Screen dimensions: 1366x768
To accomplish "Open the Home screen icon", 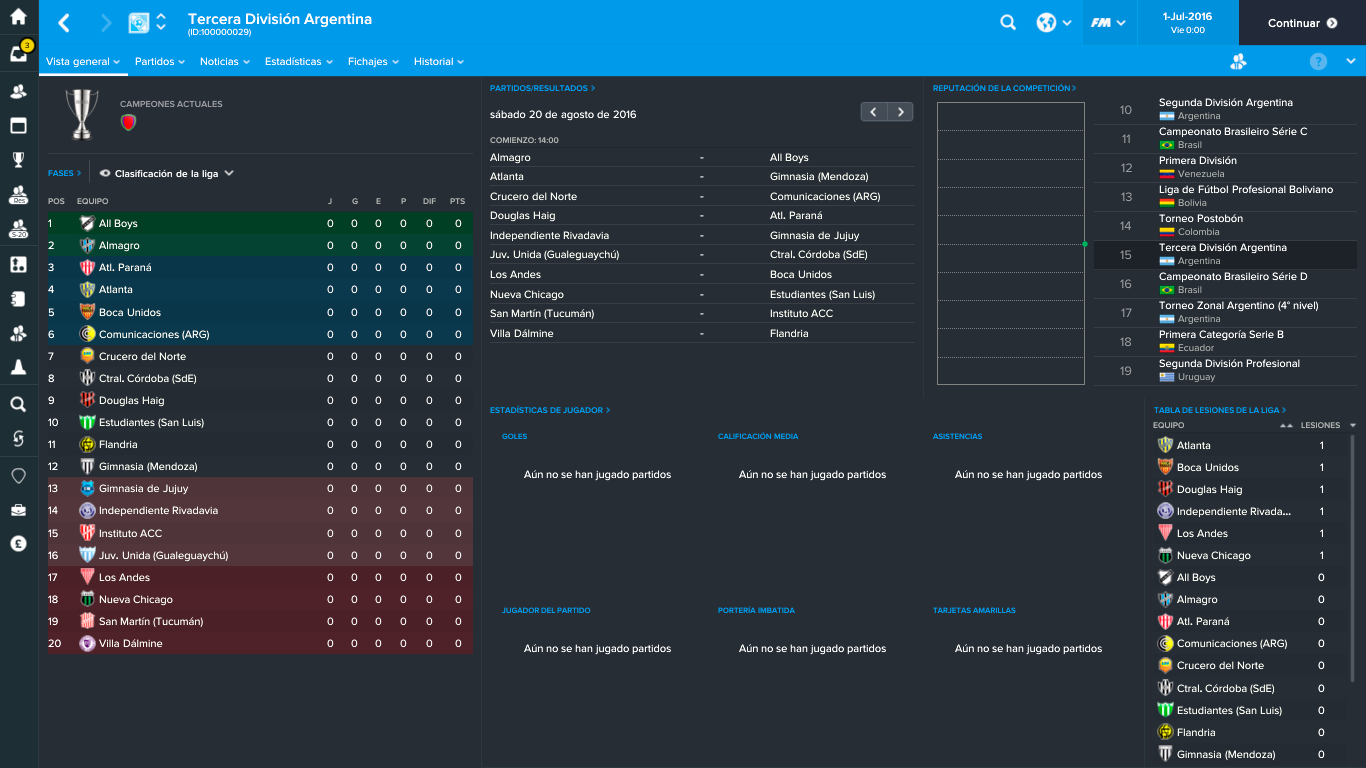I will click(x=18, y=17).
